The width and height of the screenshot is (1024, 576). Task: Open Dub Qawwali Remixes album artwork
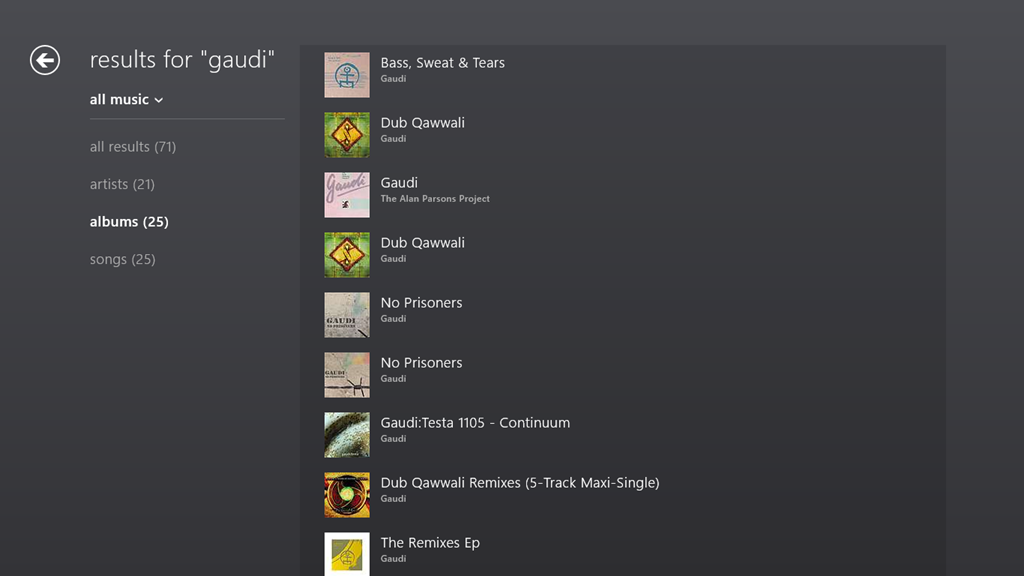347,495
